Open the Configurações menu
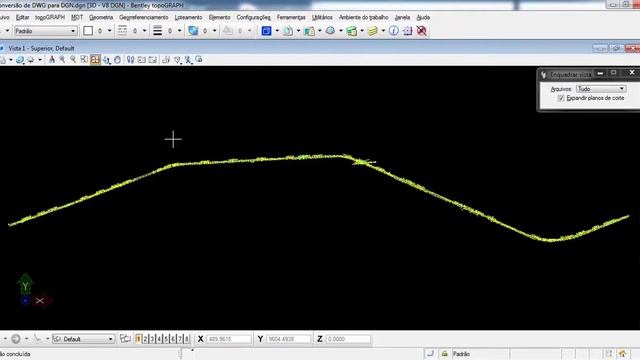 coord(253,17)
